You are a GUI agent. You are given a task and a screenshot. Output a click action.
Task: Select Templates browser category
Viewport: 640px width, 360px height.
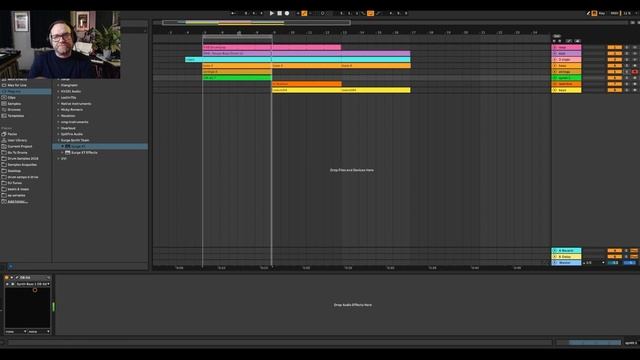click(x=16, y=116)
